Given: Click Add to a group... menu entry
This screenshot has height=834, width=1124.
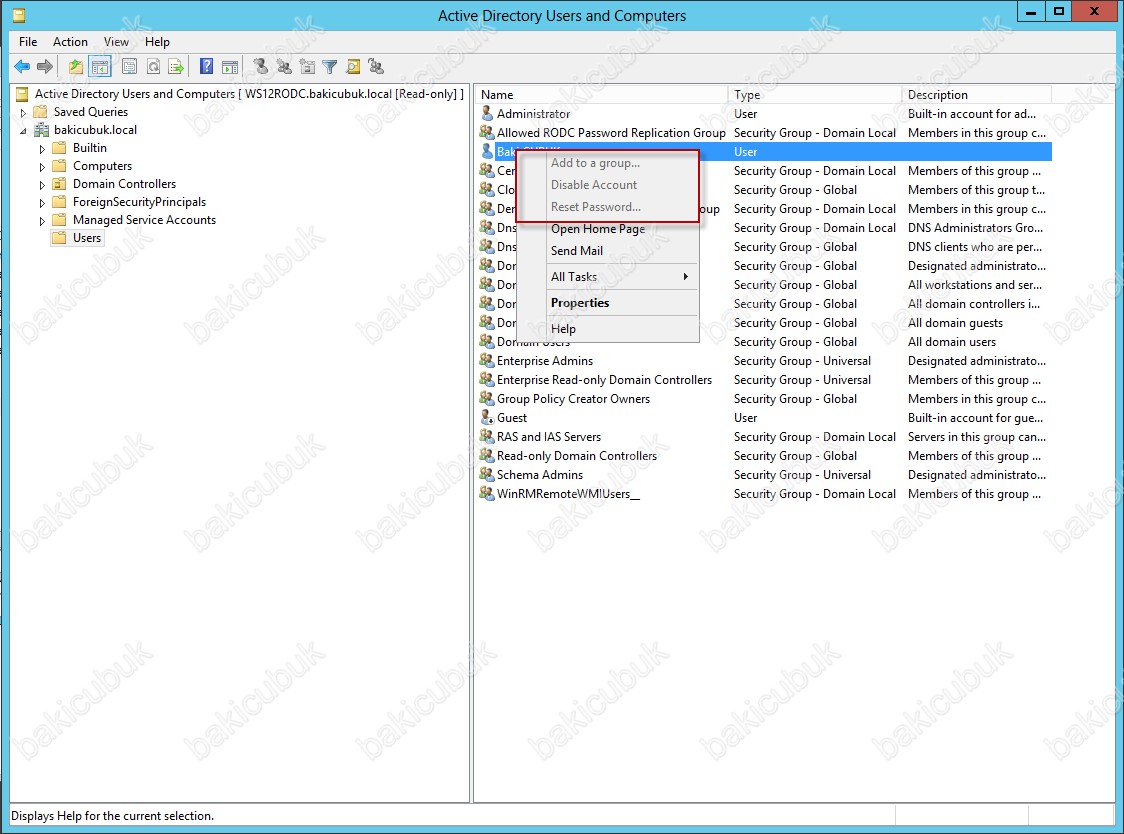Looking at the screenshot, I should [x=608, y=163].
